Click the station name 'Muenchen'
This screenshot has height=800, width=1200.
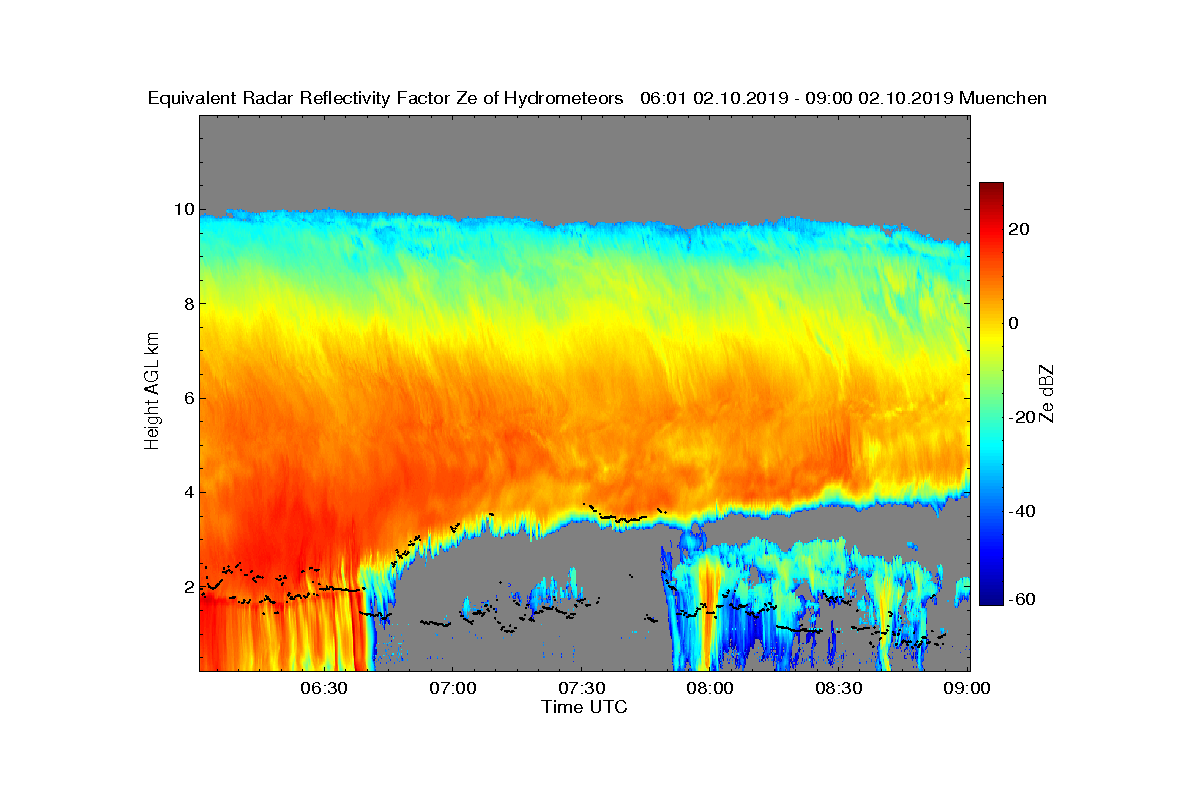1003,98
